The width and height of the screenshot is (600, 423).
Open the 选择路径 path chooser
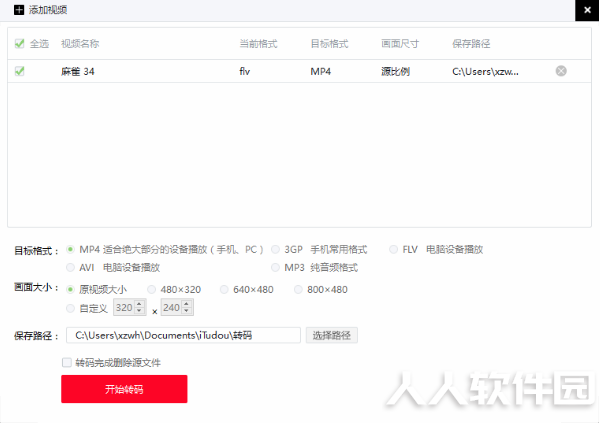(x=332, y=335)
